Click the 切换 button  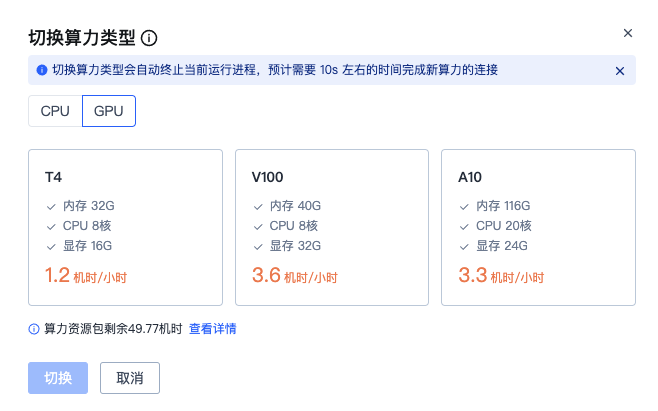58,378
